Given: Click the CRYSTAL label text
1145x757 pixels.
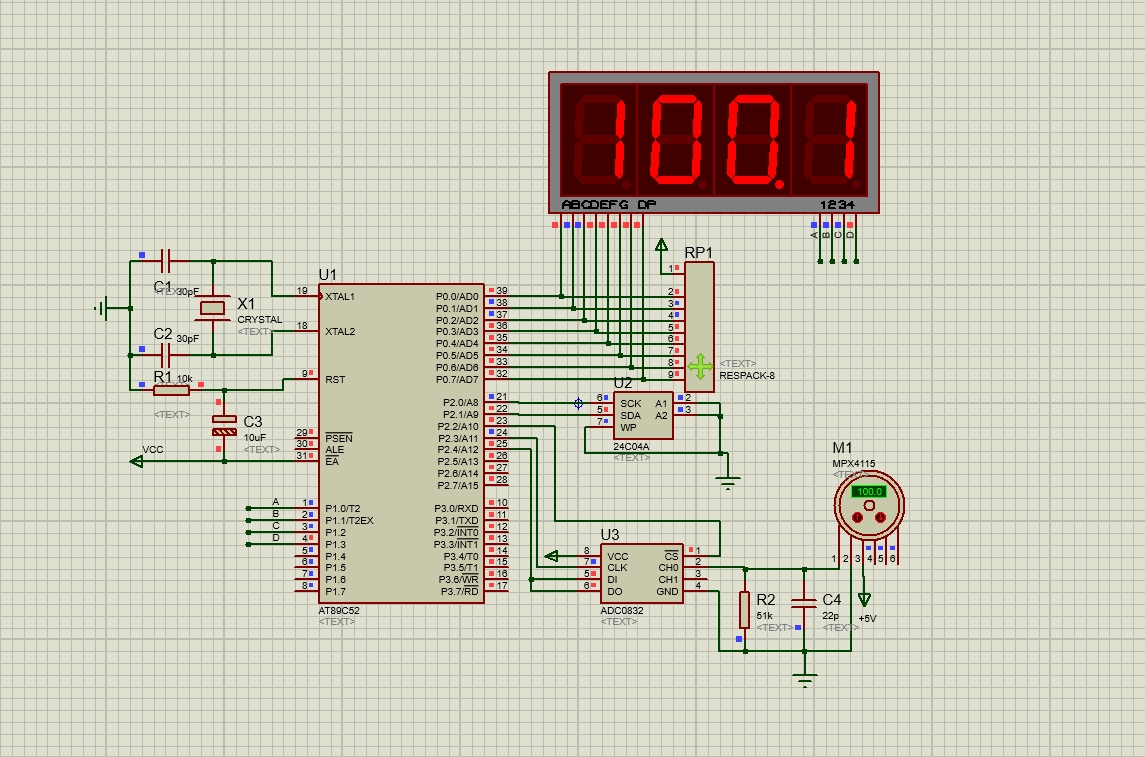Looking at the screenshot, I should coord(259,320).
